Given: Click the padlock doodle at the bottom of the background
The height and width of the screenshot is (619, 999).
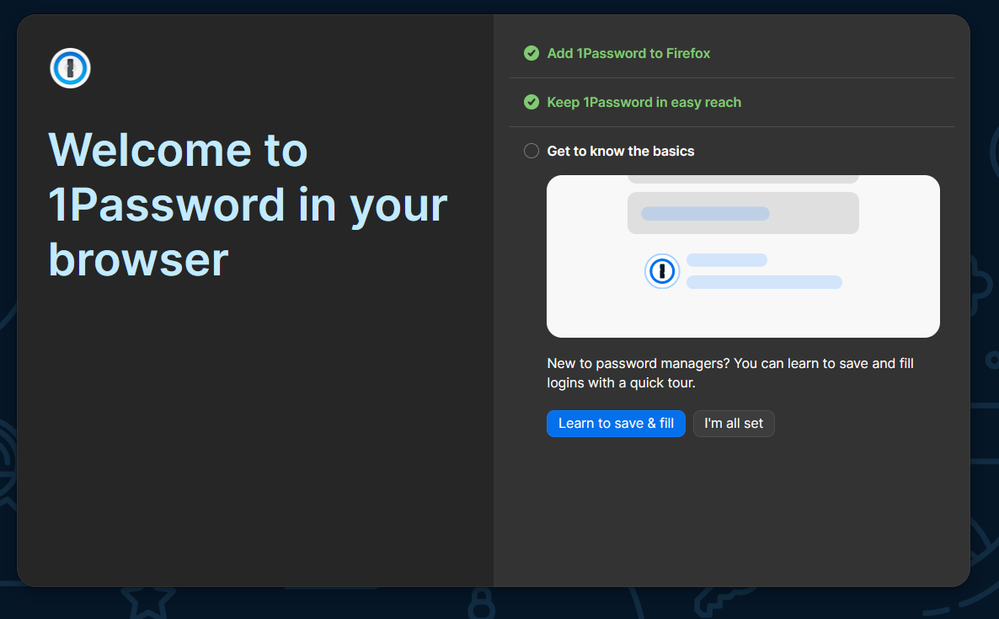Looking at the screenshot, I should pos(483,605).
